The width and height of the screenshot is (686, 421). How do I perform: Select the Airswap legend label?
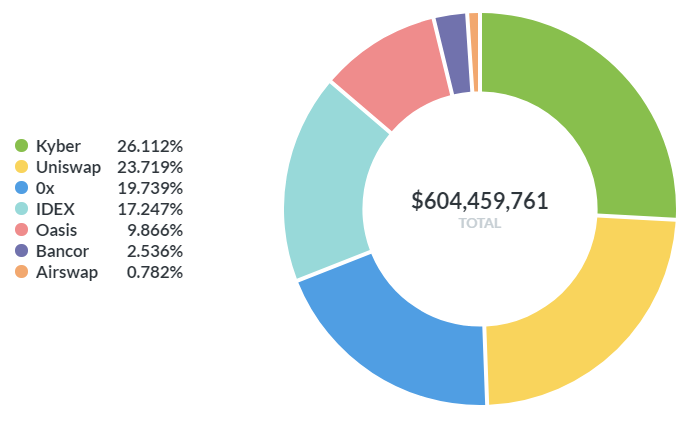tap(67, 272)
